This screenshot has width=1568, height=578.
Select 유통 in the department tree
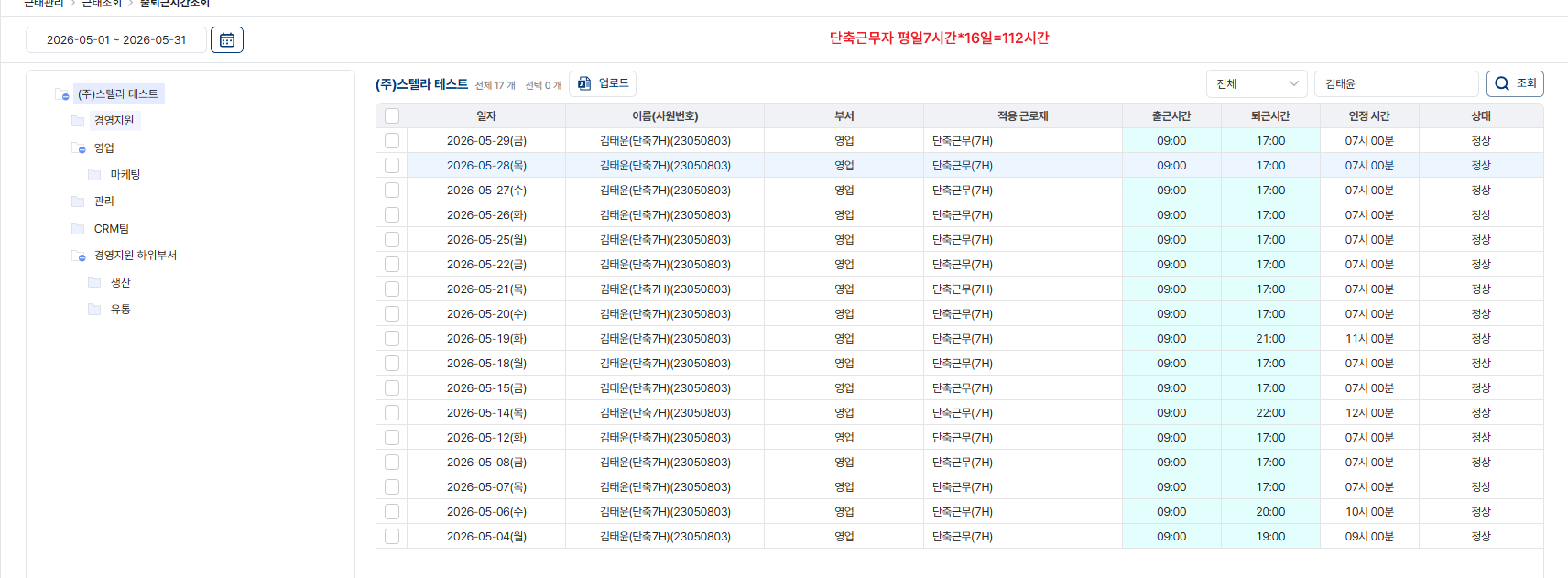[121, 310]
